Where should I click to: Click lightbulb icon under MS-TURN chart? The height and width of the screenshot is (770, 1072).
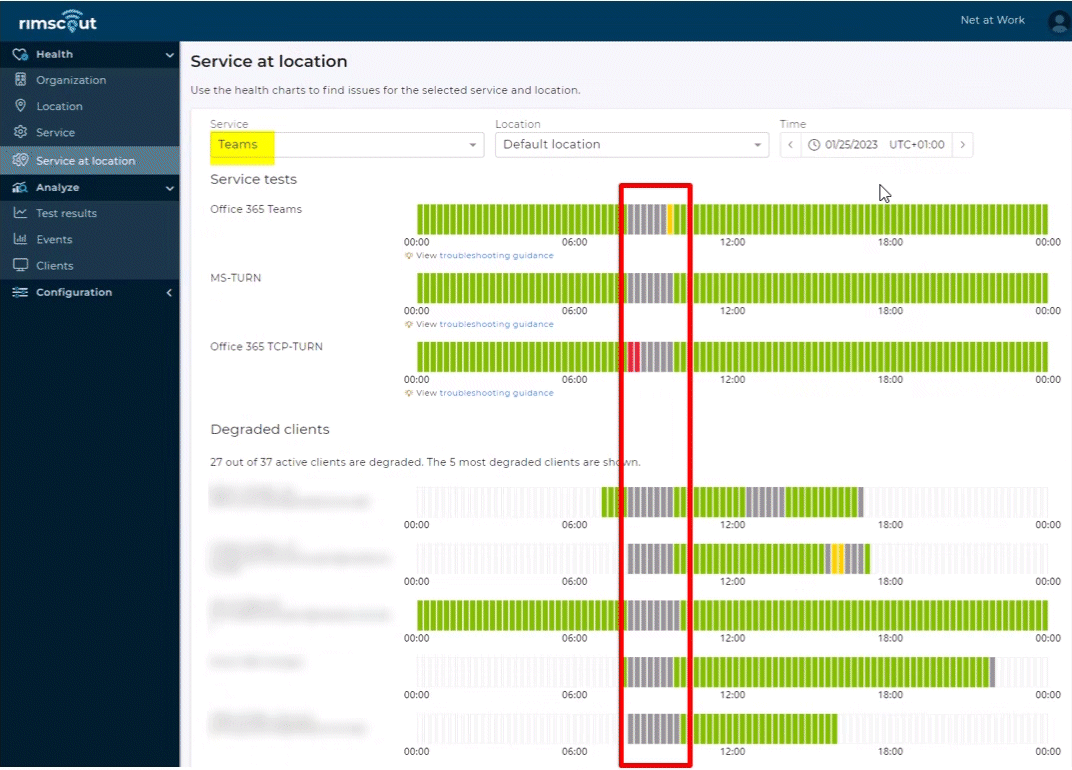point(409,324)
